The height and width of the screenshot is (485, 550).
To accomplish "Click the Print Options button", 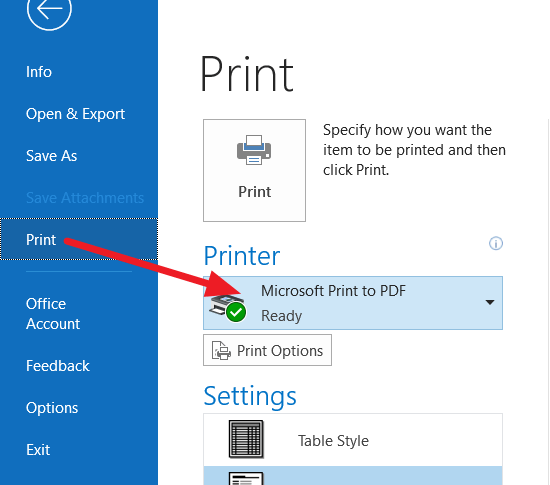I will (x=267, y=350).
